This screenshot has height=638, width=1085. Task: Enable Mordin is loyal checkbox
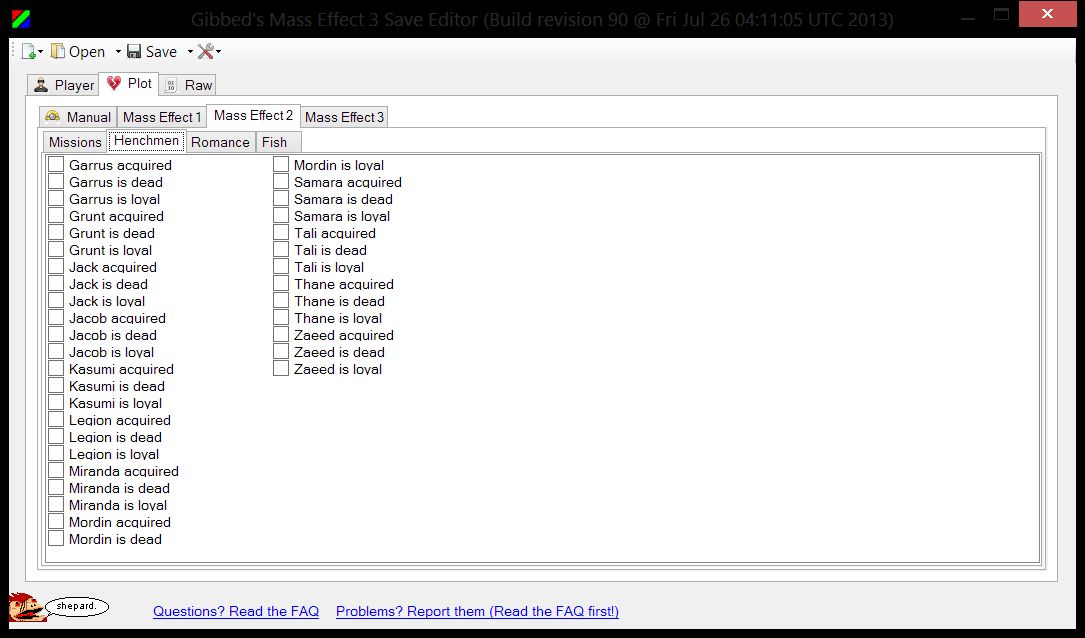coord(281,165)
